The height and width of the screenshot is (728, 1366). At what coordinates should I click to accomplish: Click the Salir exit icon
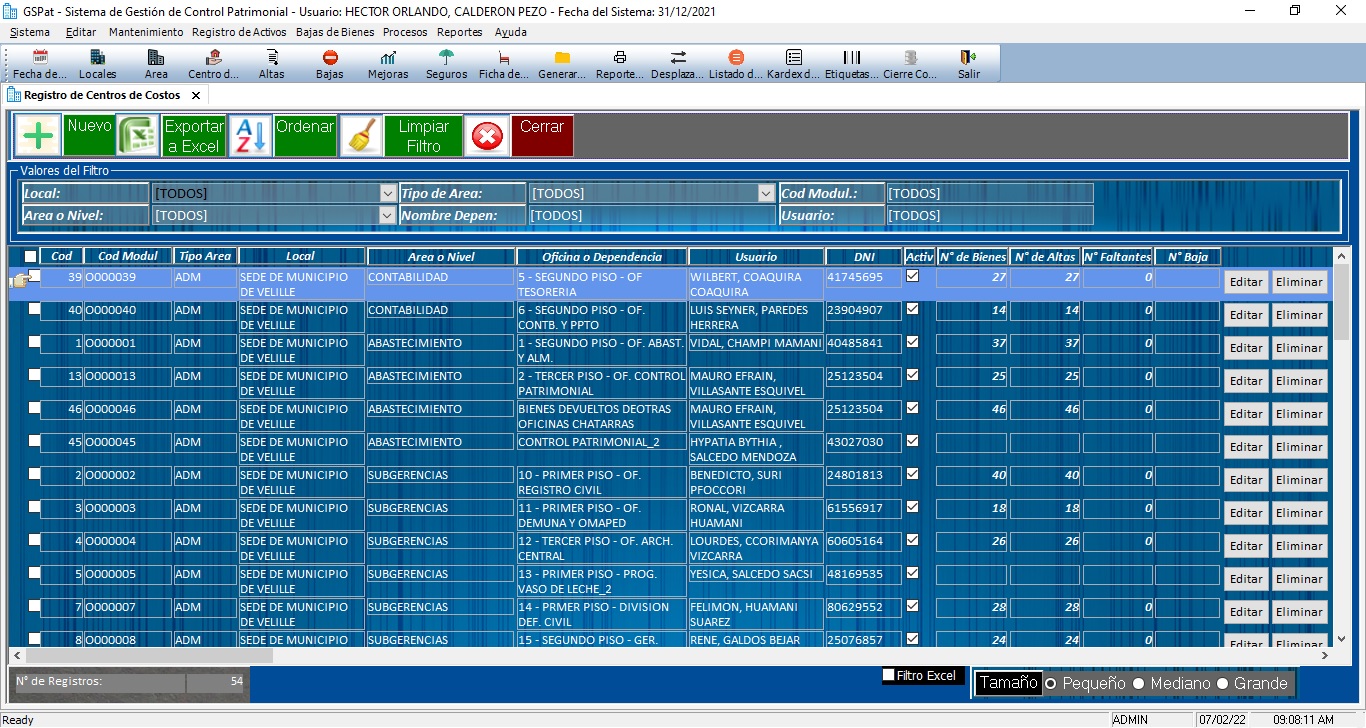(968, 64)
